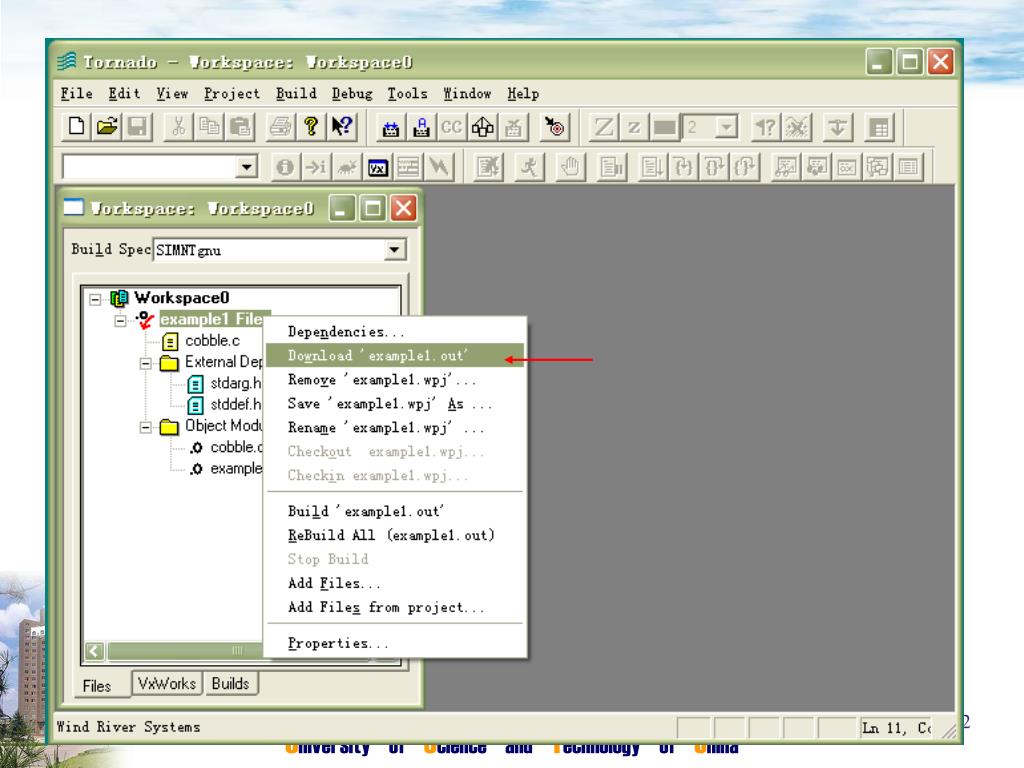Image resolution: width=1024 pixels, height=768 pixels.
Task: Click the yellow question mark Help icon
Action: point(311,126)
